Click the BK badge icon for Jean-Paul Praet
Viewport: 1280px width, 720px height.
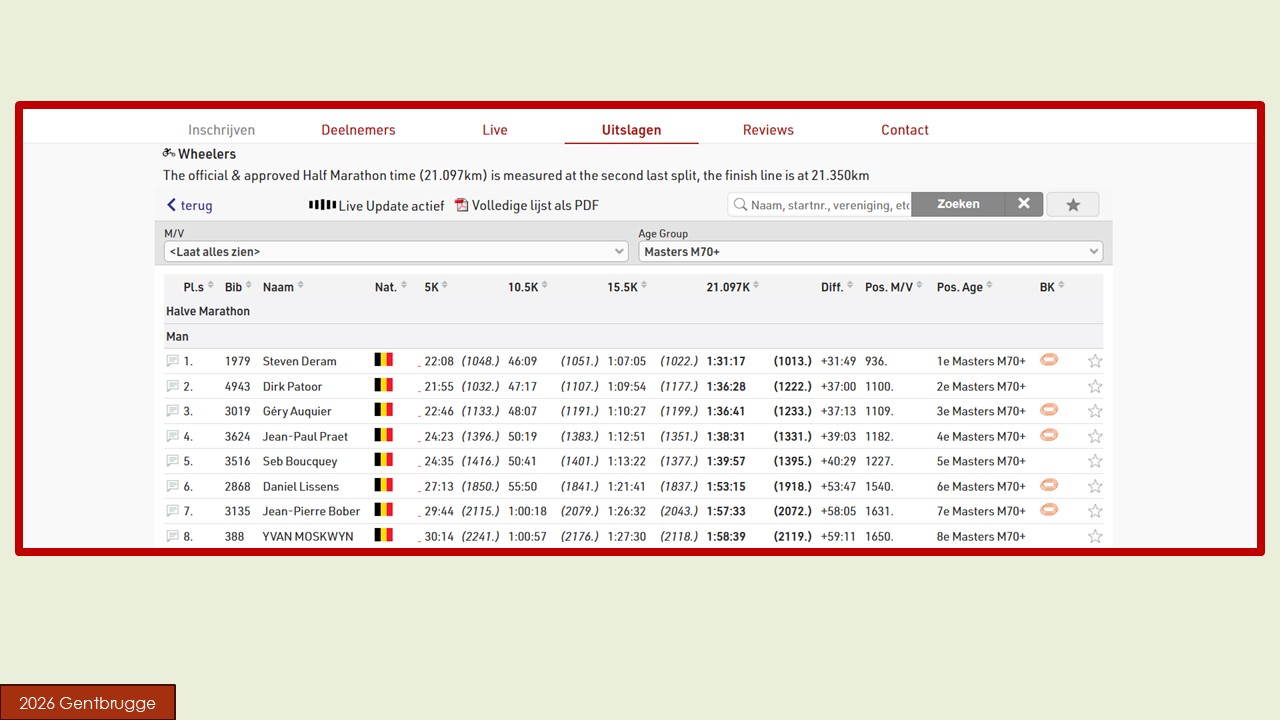tap(1049, 435)
